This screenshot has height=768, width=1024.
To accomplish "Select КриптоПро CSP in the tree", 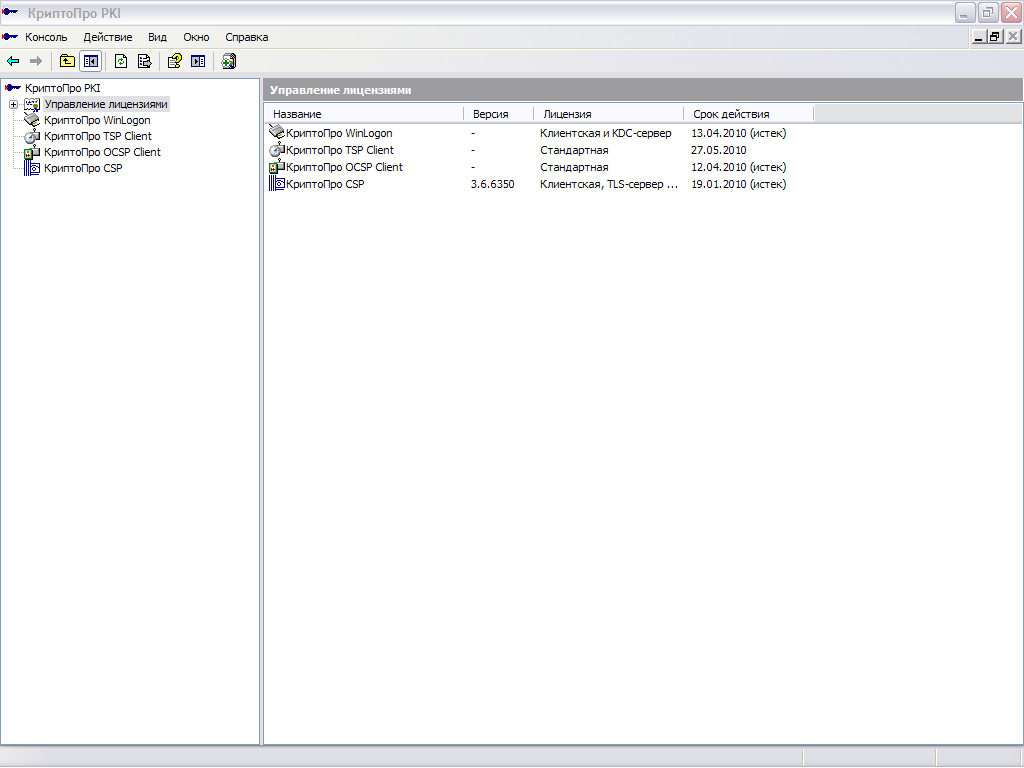I will 83,168.
